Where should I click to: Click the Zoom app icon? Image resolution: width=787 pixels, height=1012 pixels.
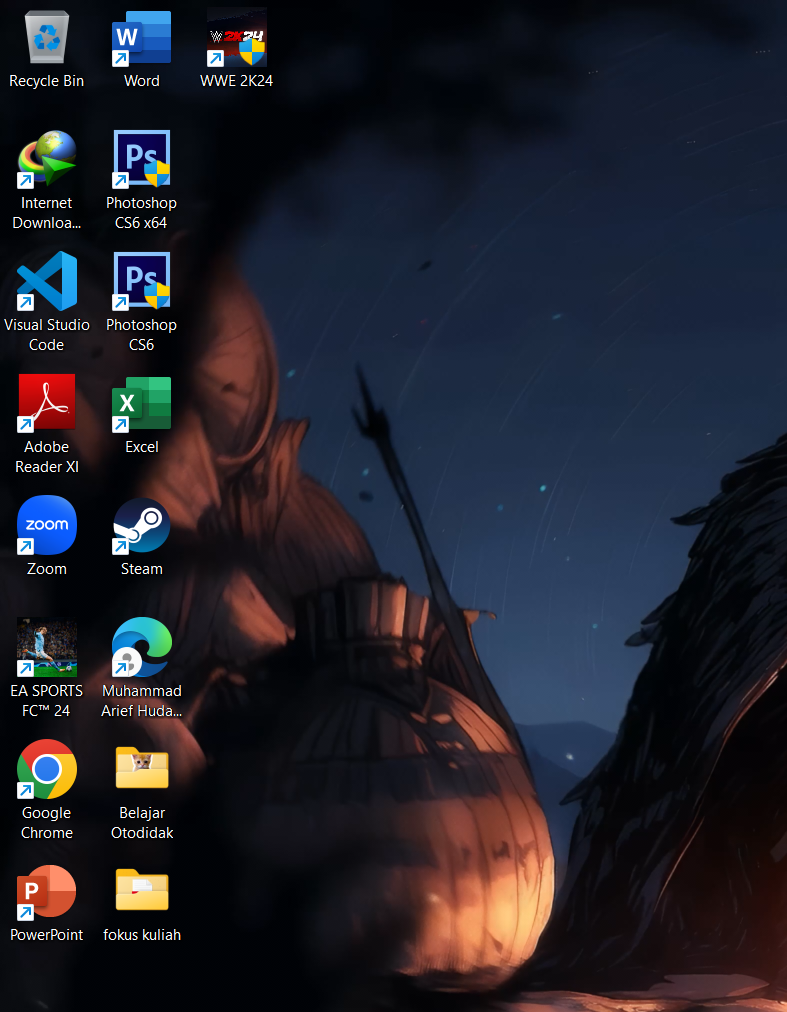pyautogui.click(x=47, y=525)
